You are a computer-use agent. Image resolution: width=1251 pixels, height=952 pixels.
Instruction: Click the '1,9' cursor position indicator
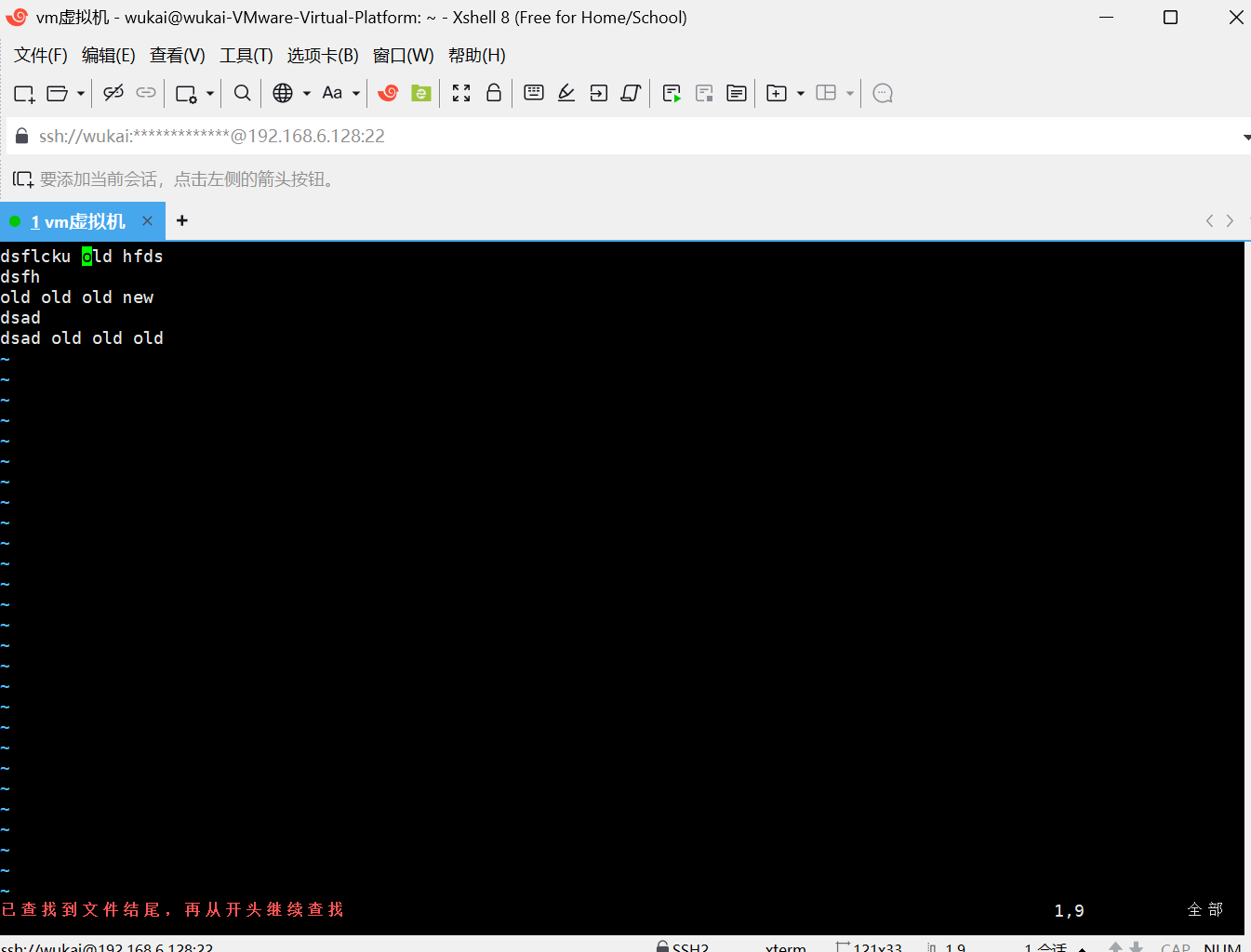1069,911
